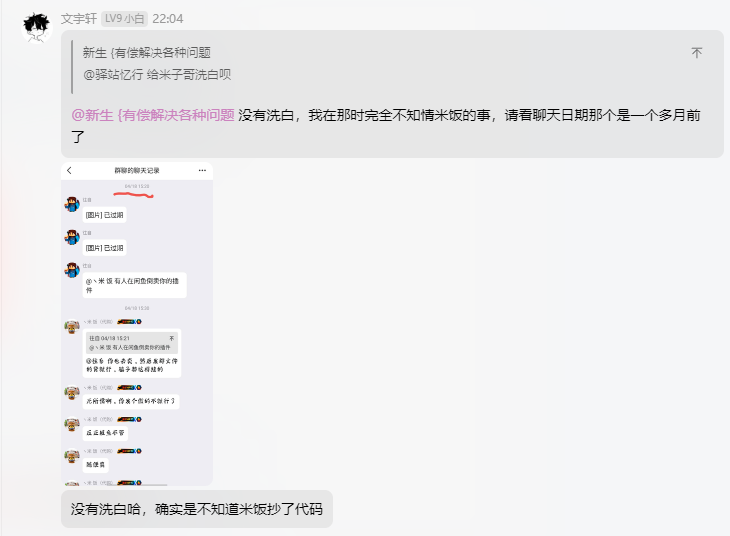This screenshot has height=536, width=730.
Task: Click the LV9 小白 level badge
Action: (125, 19)
